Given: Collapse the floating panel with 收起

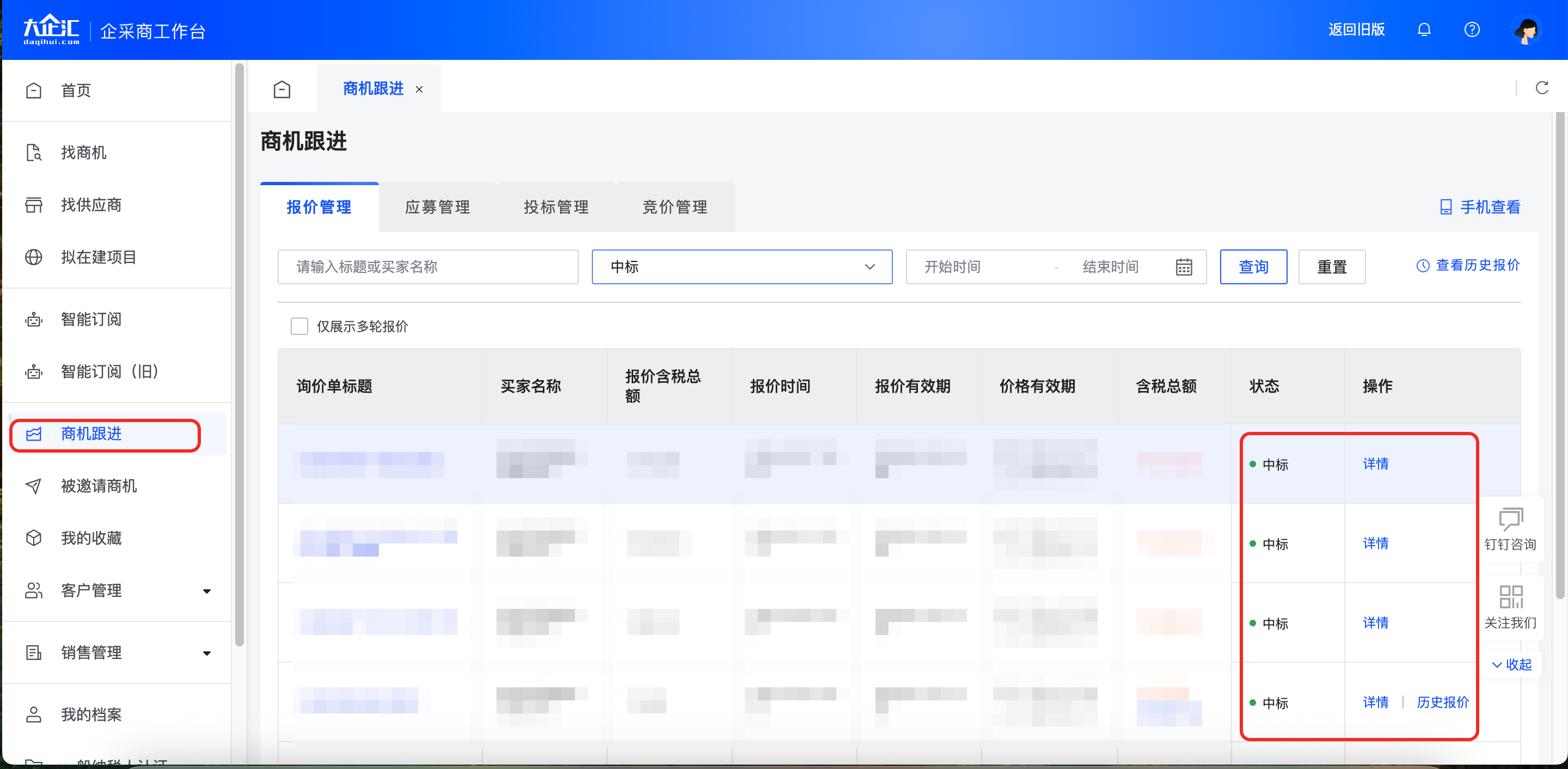Looking at the screenshot, I should 1511,665.
